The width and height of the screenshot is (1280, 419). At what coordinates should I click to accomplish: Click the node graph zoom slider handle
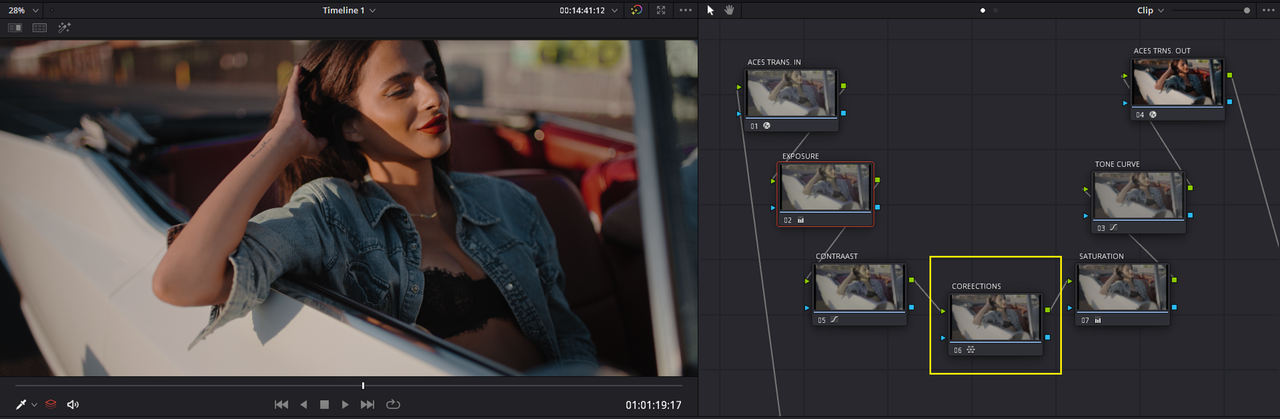pyautogui.click(x=1247, y=10)
